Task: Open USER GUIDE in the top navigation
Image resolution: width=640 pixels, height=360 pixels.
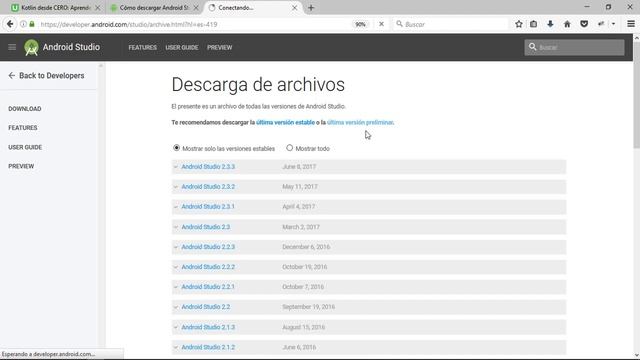Action: [182, 47]
